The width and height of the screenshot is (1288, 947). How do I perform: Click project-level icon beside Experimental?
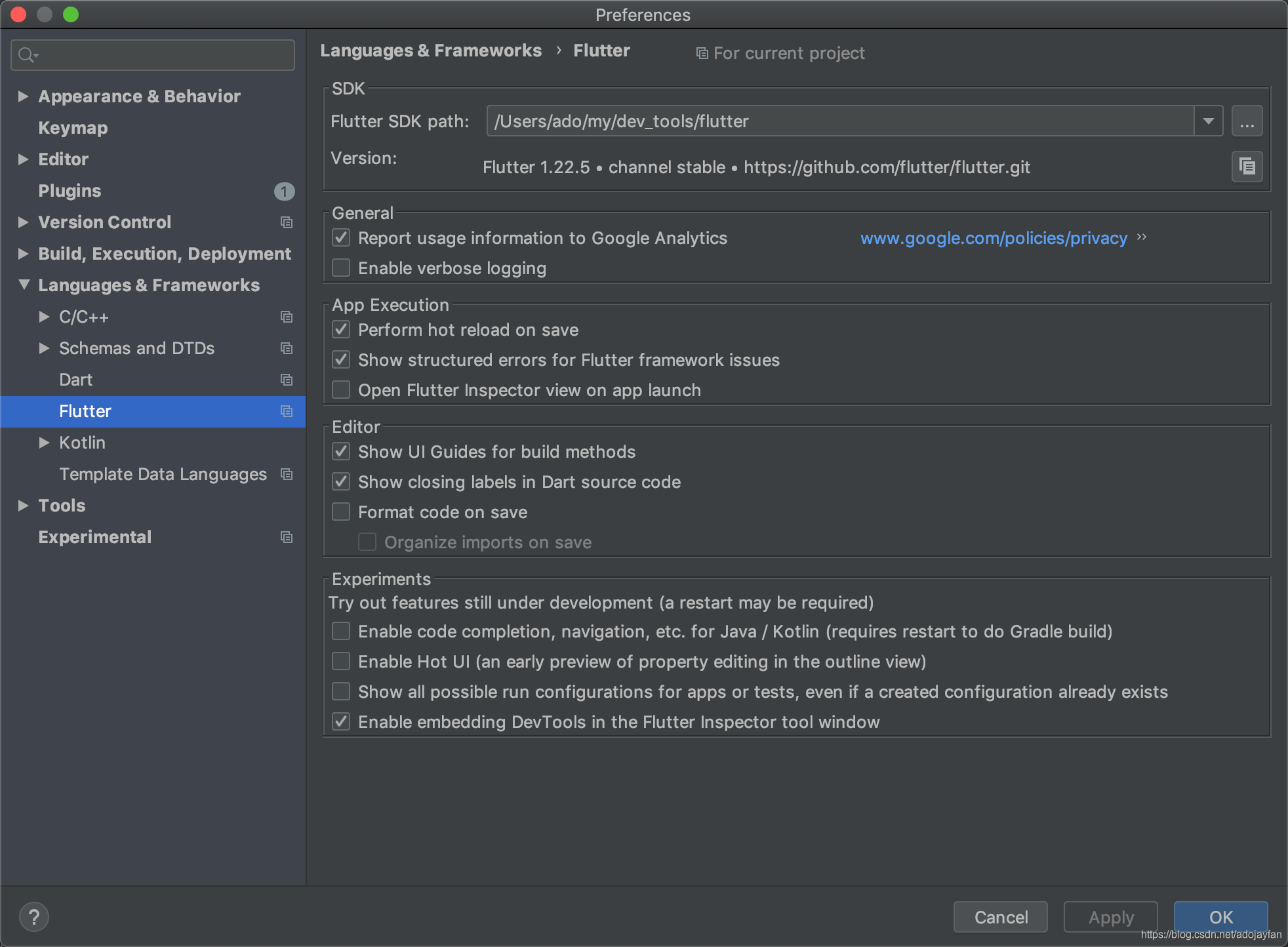[287, 537]
